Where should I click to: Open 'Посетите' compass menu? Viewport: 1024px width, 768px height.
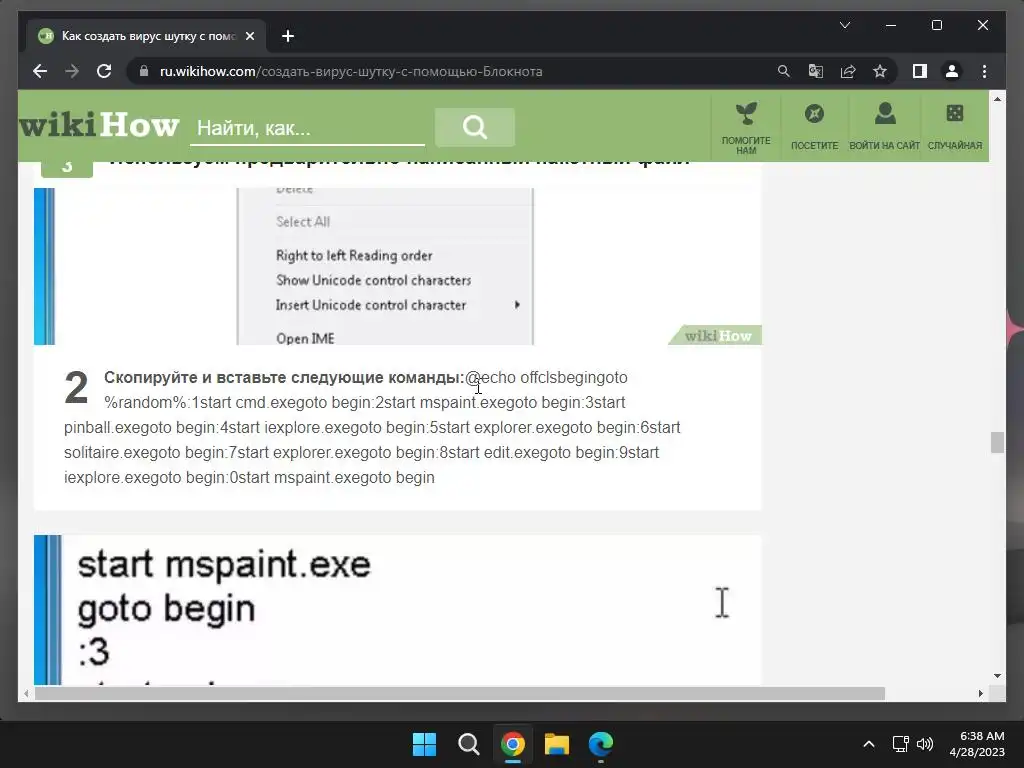tap(814, 128)
